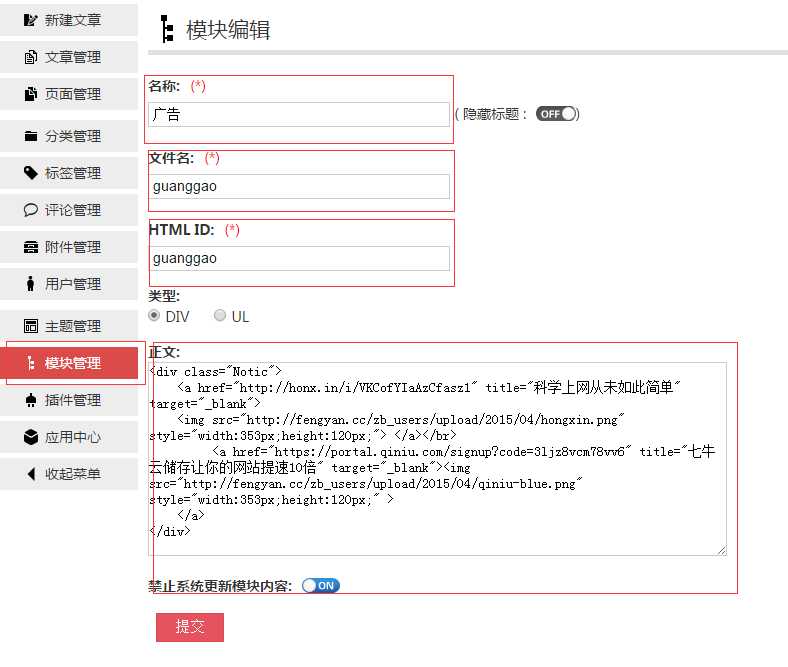The height and width of the screenshot is (667, 788).
Task: Open 用户管理 in the sidebar
Action: coord(69,284)
